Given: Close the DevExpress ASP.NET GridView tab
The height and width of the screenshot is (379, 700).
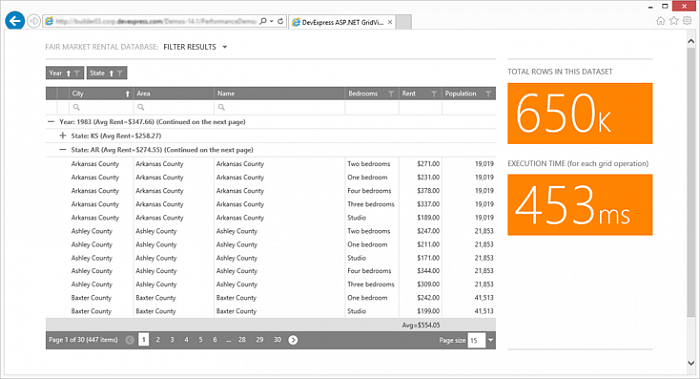Looking at the screenshot, I should pyautogui.click(x=390, y=22).
